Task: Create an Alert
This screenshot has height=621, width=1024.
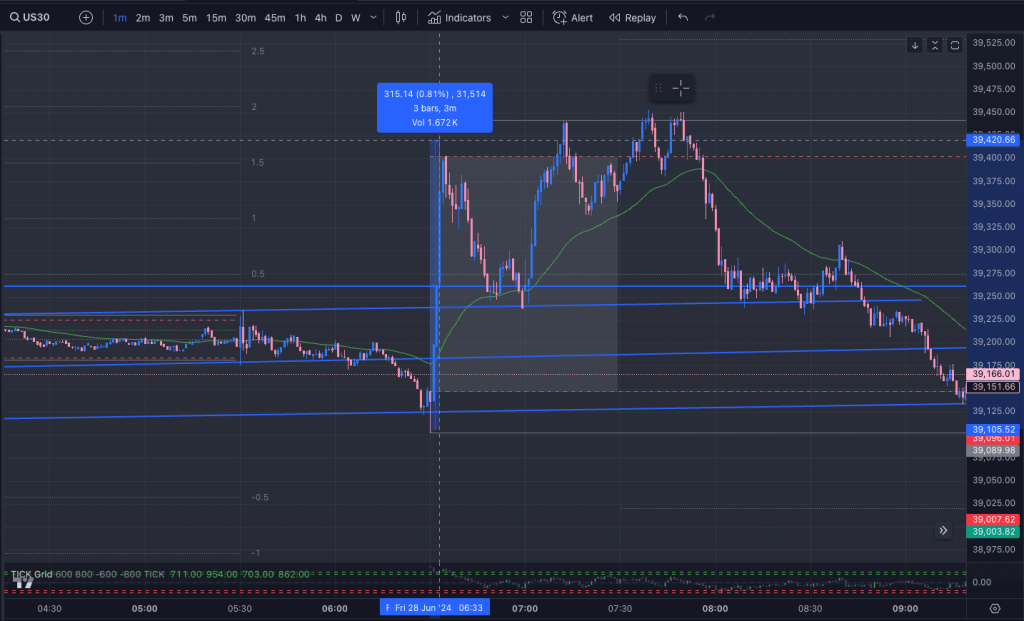Action: 573,17
